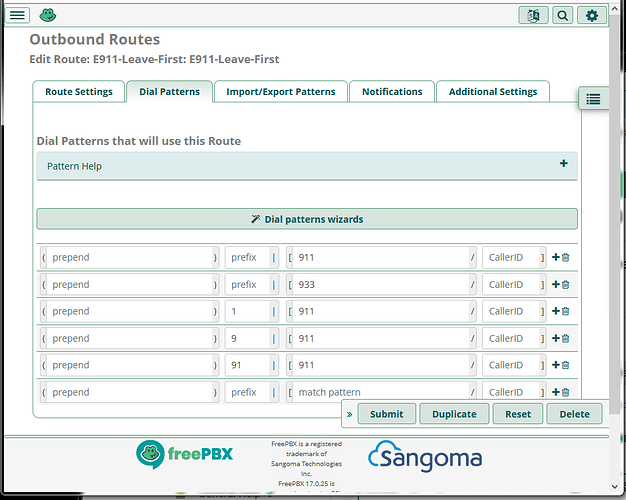Image resolution: width=626 pixels, height=500 pixels.
Task: Open the search magnifier icon
Action: (x=563, y=15)
